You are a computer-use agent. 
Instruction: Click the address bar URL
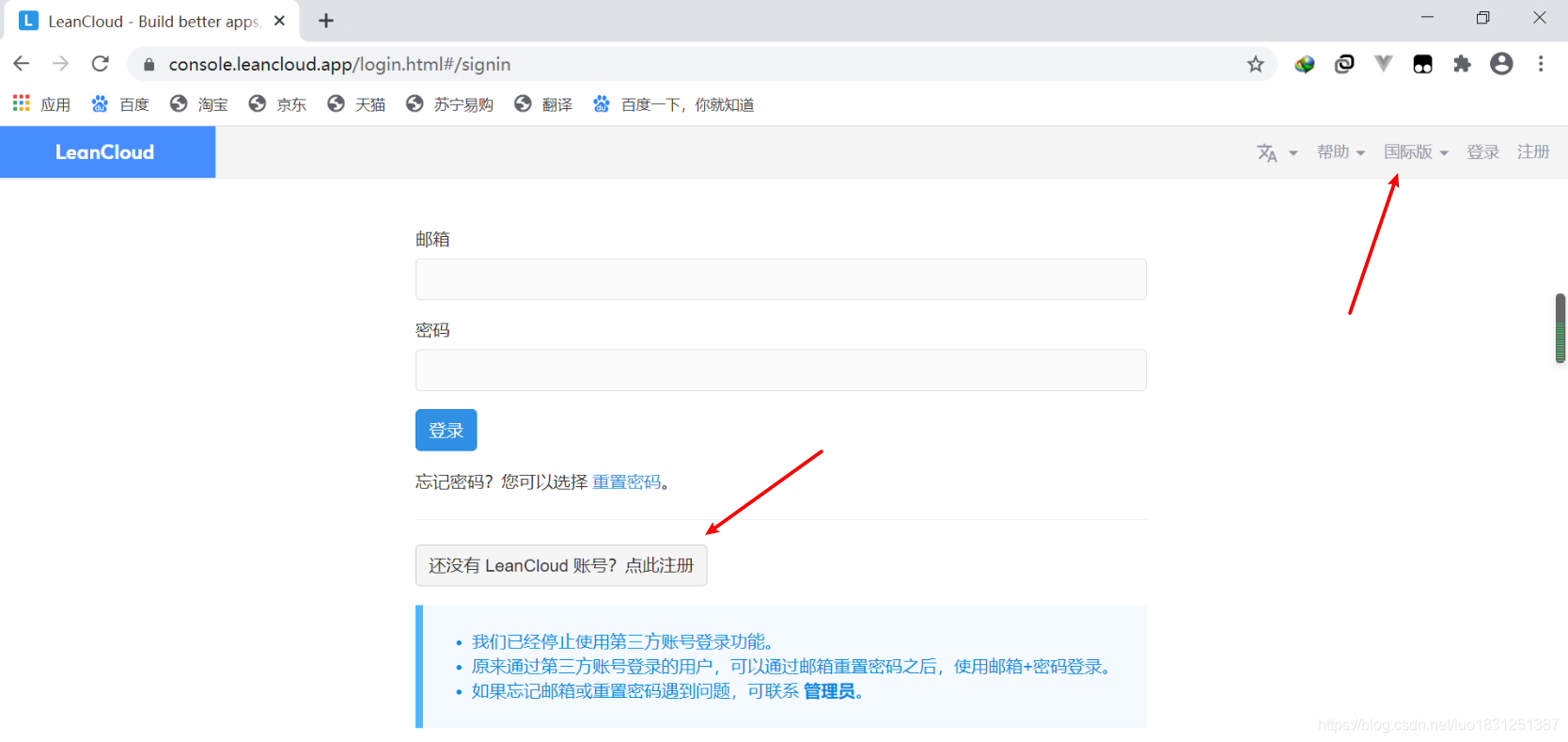click(x=339, y=64)
